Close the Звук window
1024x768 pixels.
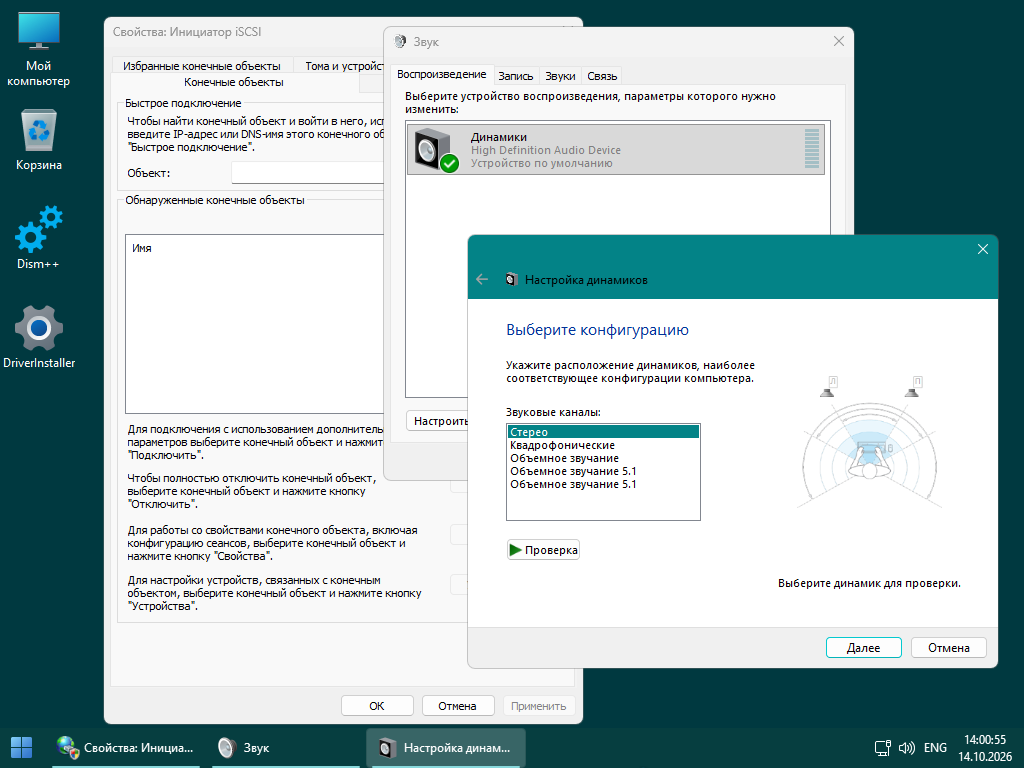839,41
